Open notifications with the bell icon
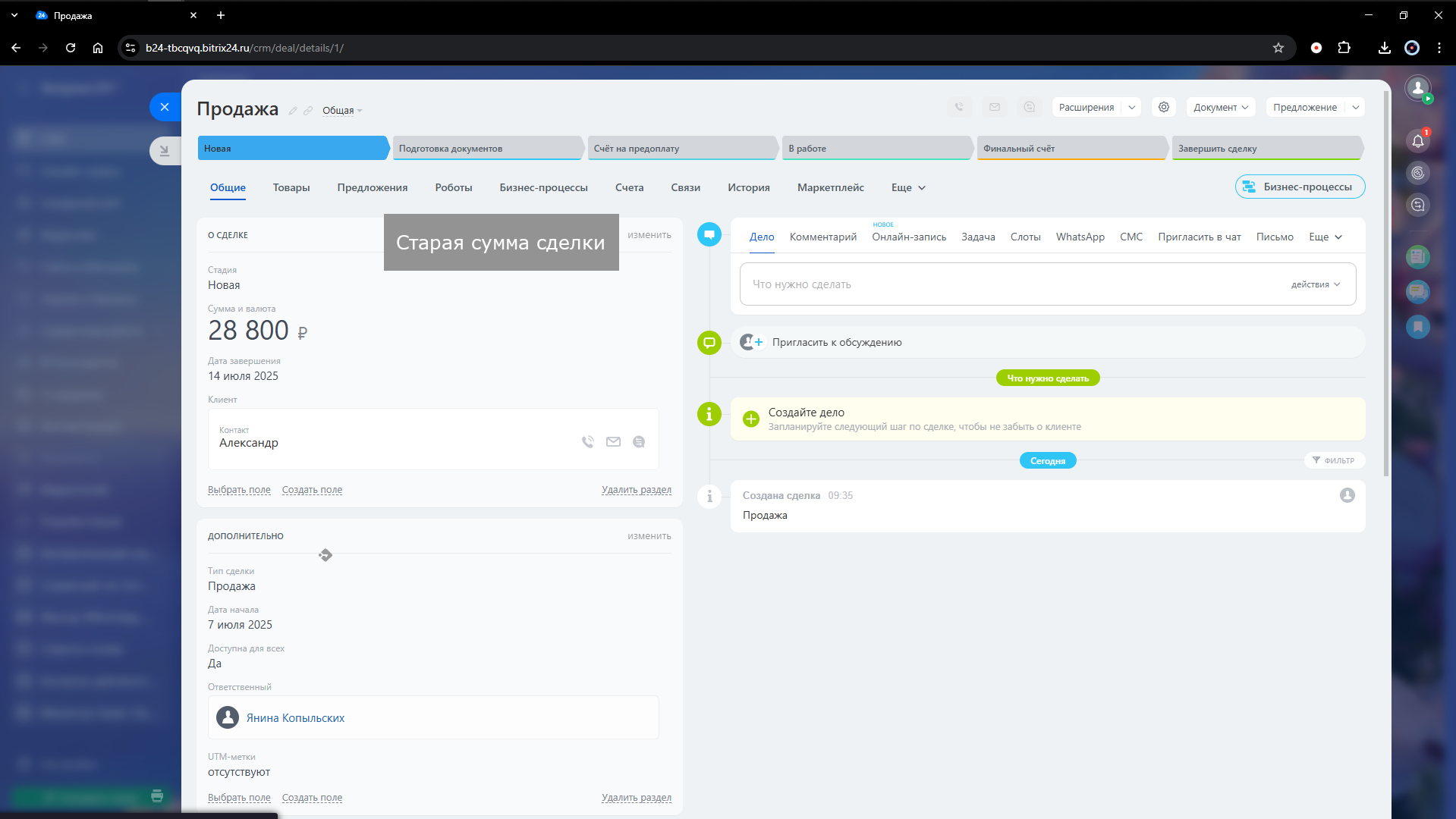 click(1417, 140)
